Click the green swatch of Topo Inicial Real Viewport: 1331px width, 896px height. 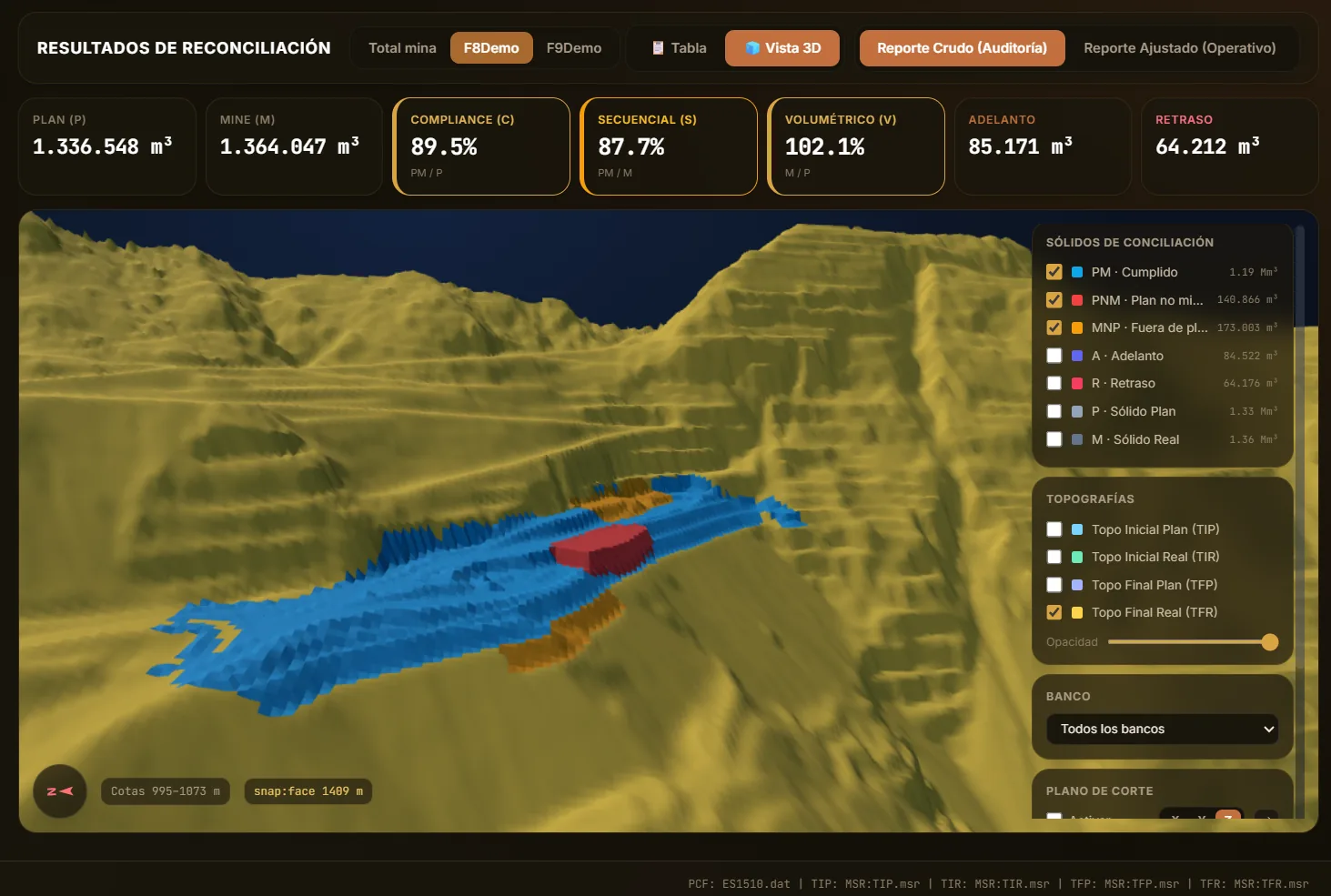click(x=1077, y=557)
